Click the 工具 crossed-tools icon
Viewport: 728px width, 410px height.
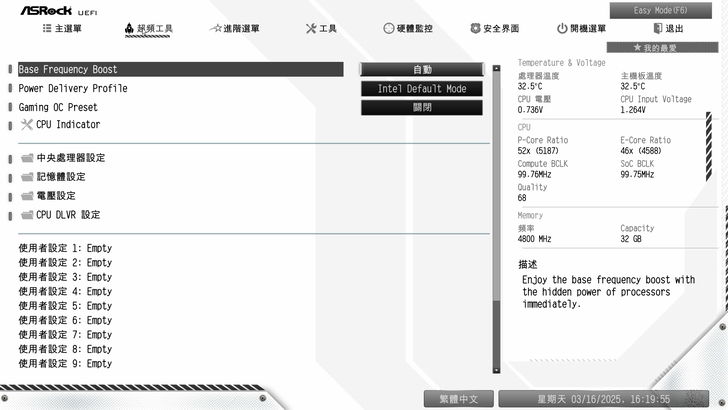click(x=311, y=29)
